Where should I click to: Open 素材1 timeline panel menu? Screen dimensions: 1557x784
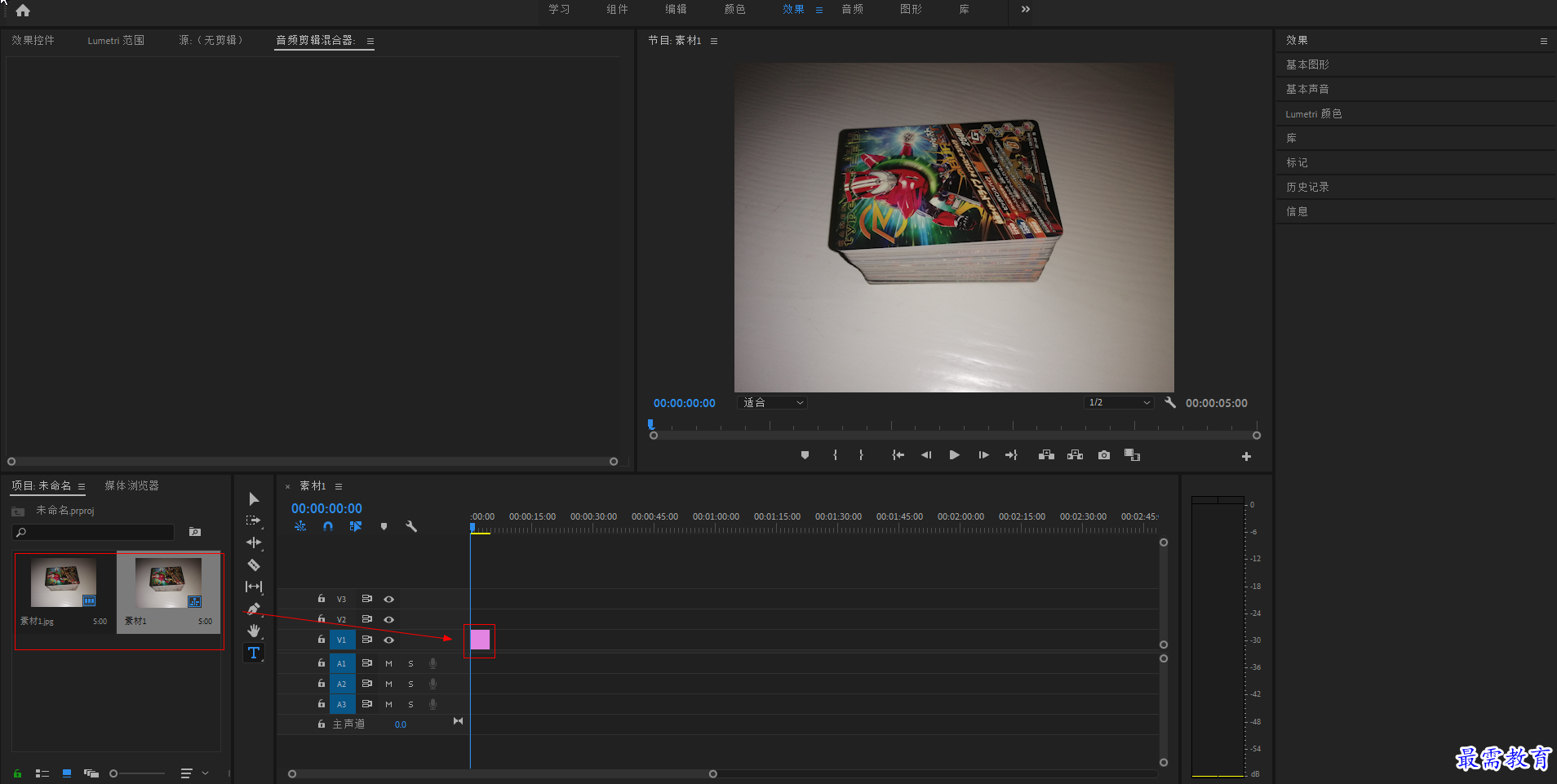point(339,486)
